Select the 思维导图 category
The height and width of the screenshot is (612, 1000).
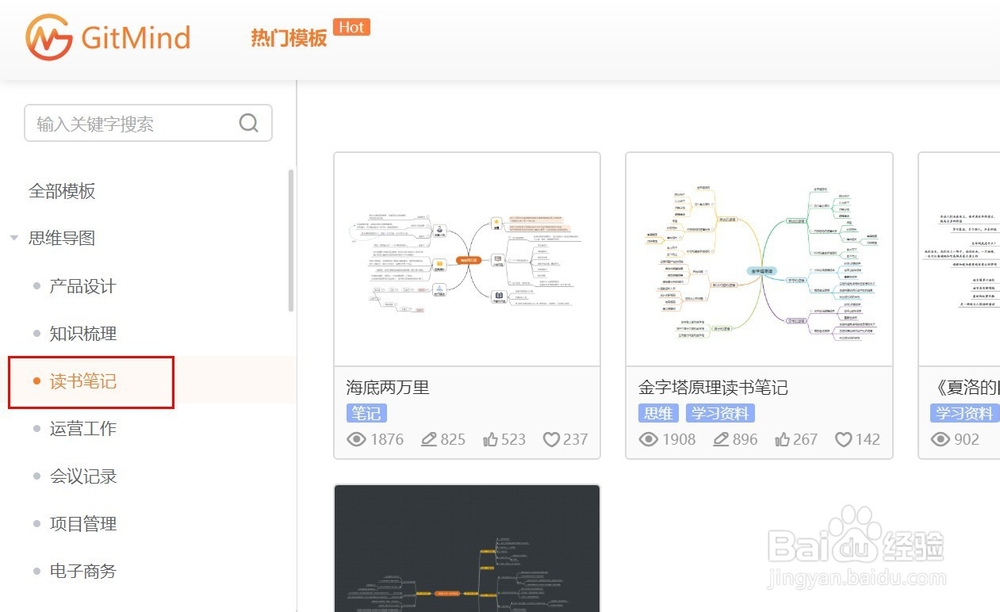(x=62, y=238)
